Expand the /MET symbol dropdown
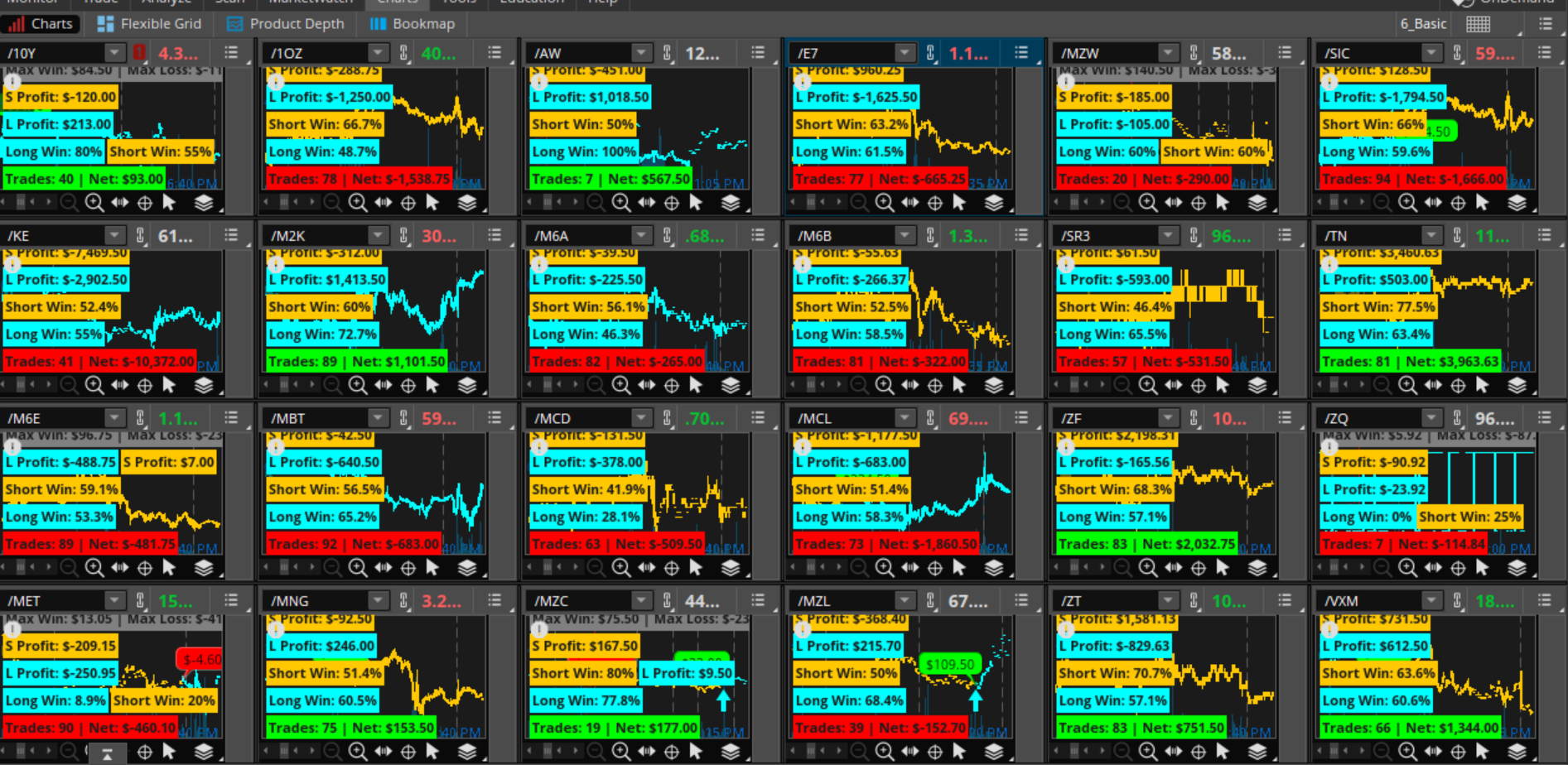The height and width of the screenshot is (765, 1568). [x=114, y=601]
